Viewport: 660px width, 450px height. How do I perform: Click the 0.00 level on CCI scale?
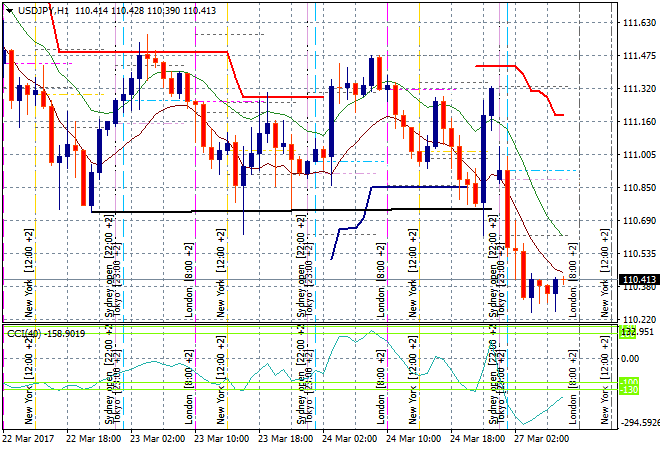(630, 357)
